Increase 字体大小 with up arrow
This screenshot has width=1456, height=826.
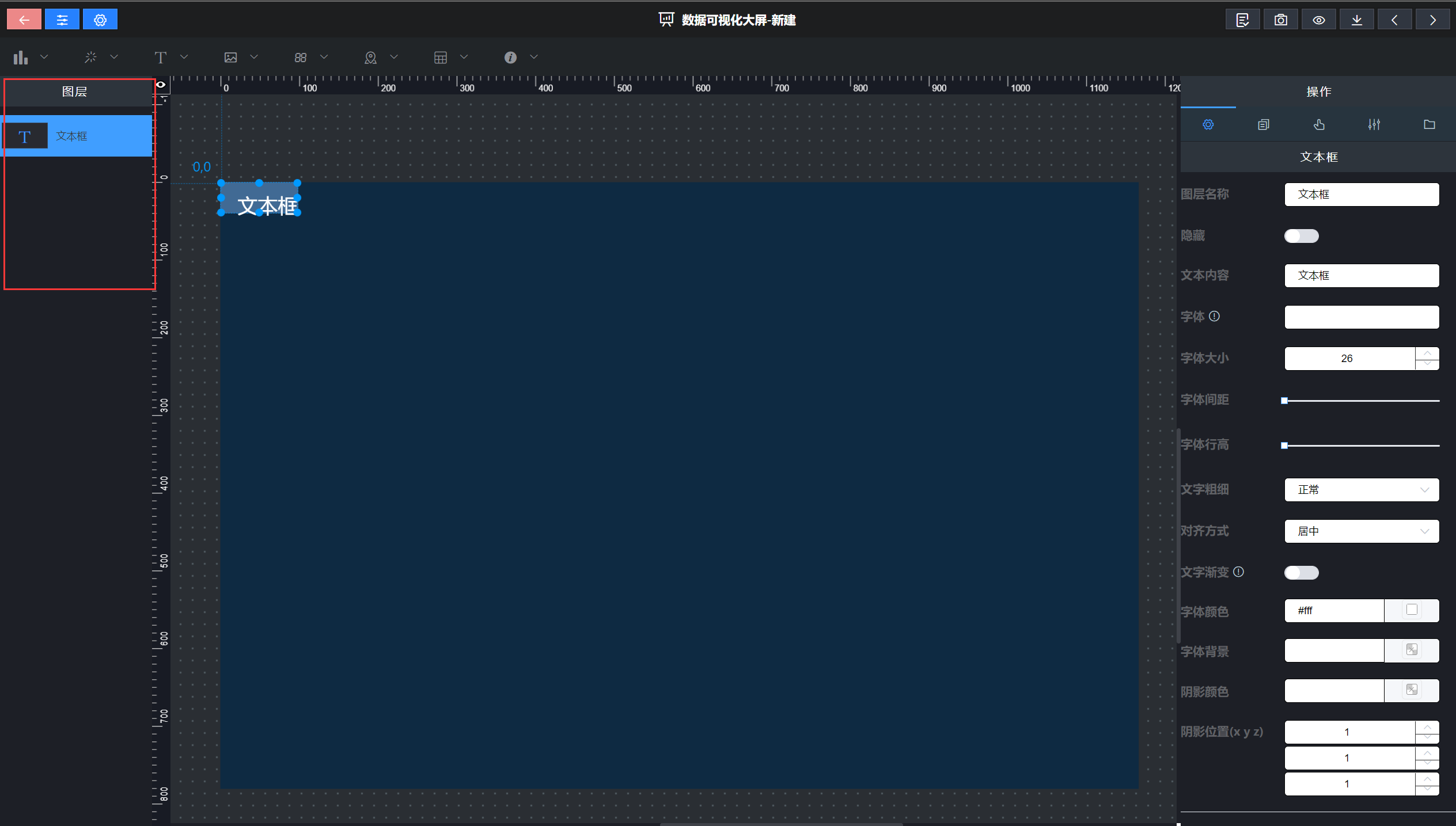coord(1427,353)
